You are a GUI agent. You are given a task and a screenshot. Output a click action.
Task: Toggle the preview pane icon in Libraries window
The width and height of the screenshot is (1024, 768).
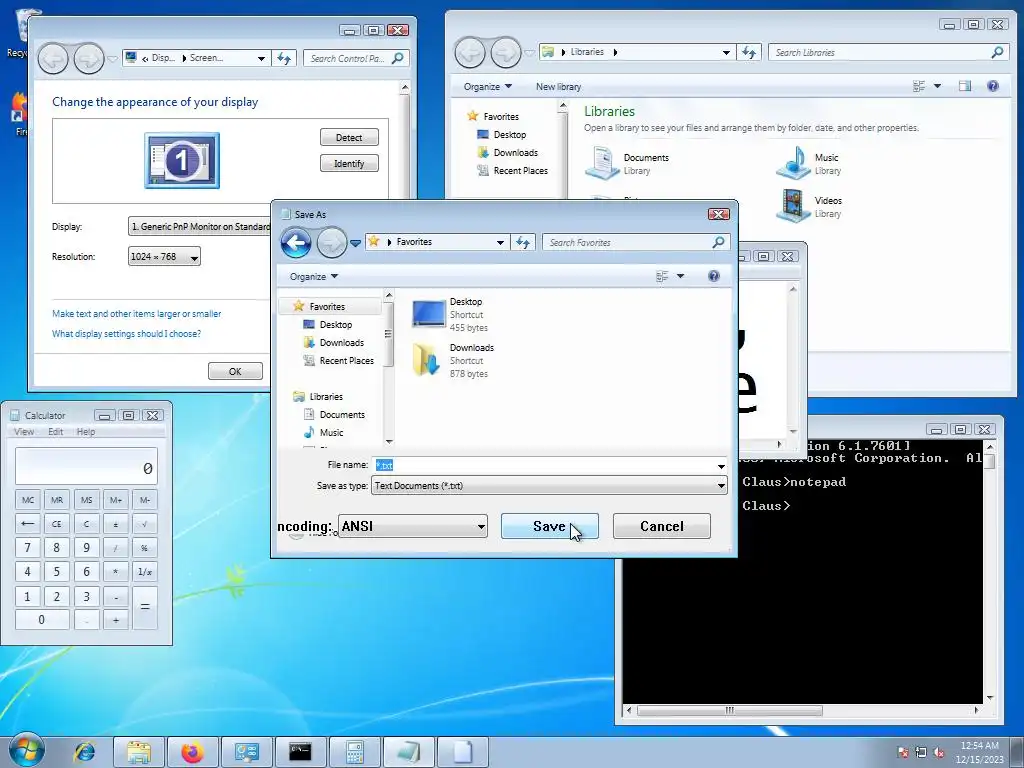coord(965,86)
